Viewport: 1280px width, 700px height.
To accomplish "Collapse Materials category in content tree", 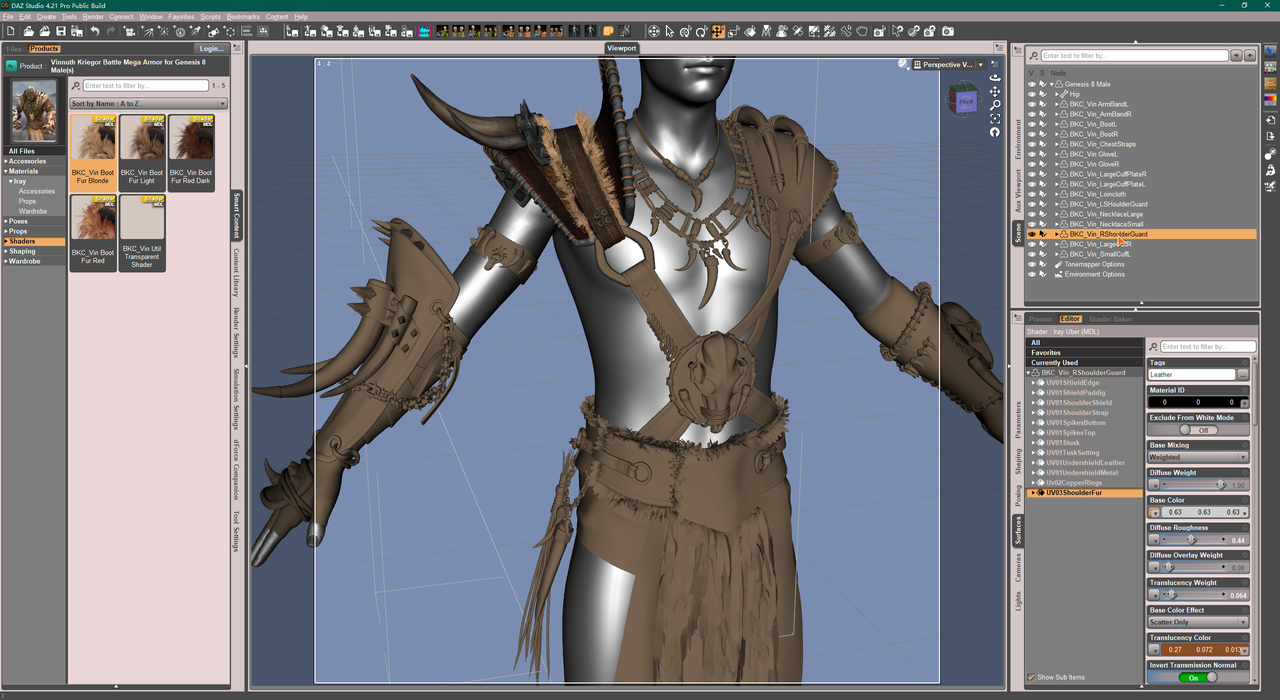I will point(5,171).
